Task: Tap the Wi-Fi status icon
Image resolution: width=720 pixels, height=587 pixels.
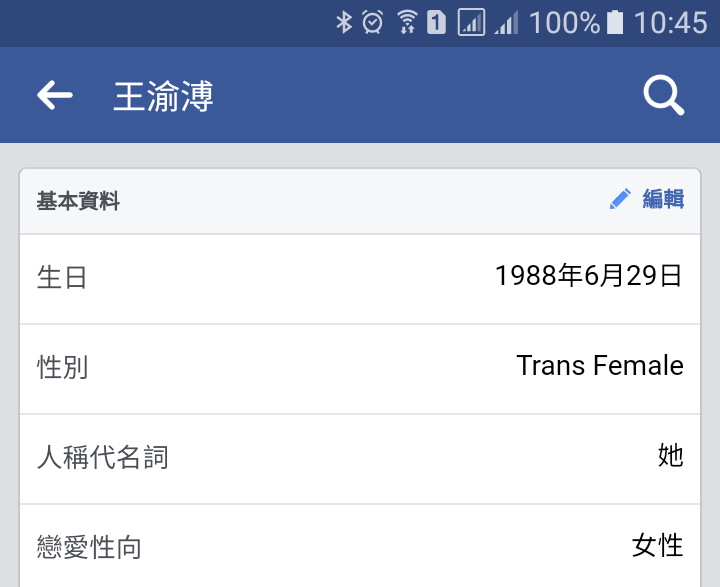Action: point(406,22)
